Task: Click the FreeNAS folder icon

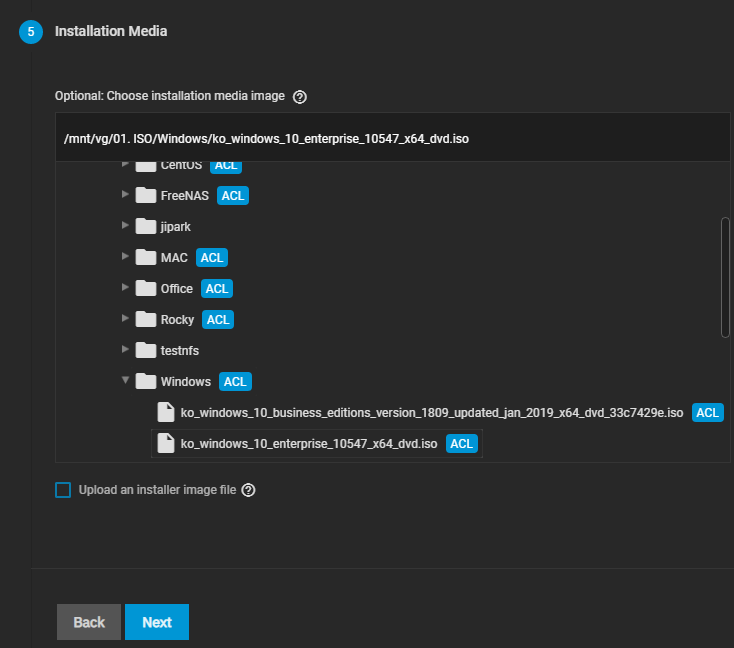Action: (x=146, y=196)
